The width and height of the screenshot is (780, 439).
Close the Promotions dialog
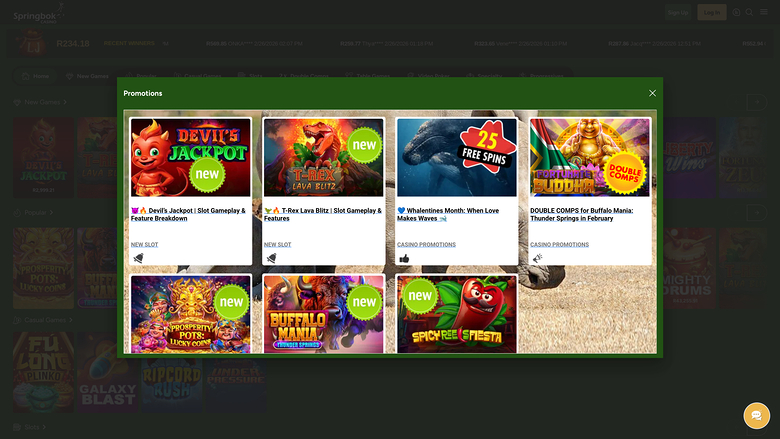[652, 93]
